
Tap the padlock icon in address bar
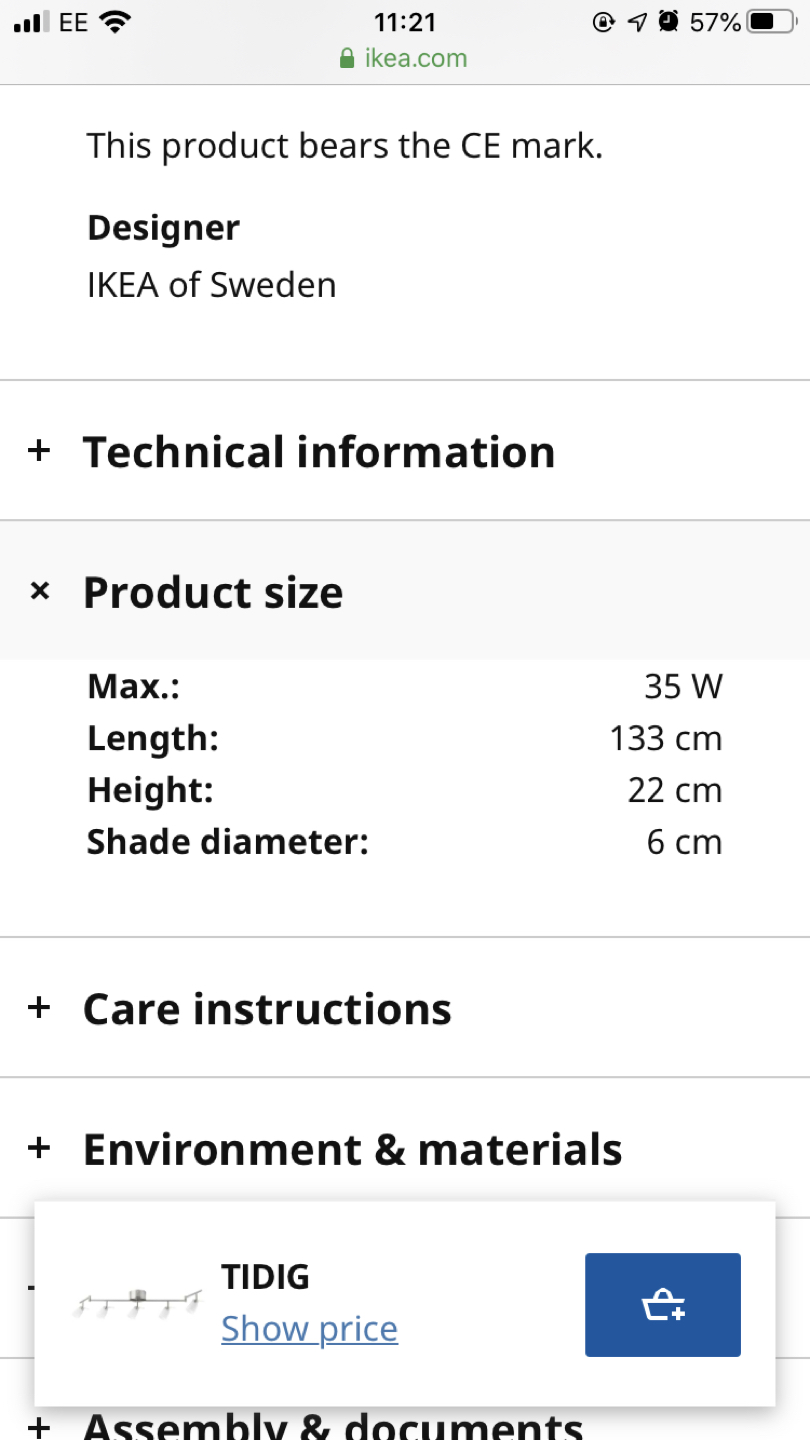(x=347, y=59)
